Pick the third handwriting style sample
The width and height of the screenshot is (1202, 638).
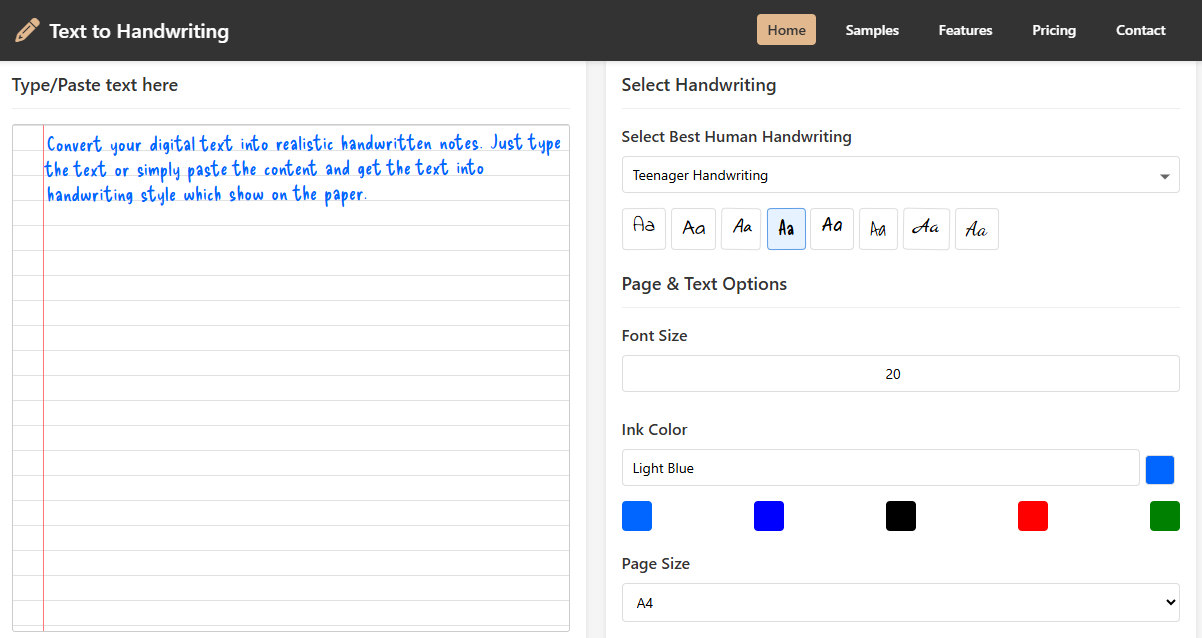(x=741, y=229)
